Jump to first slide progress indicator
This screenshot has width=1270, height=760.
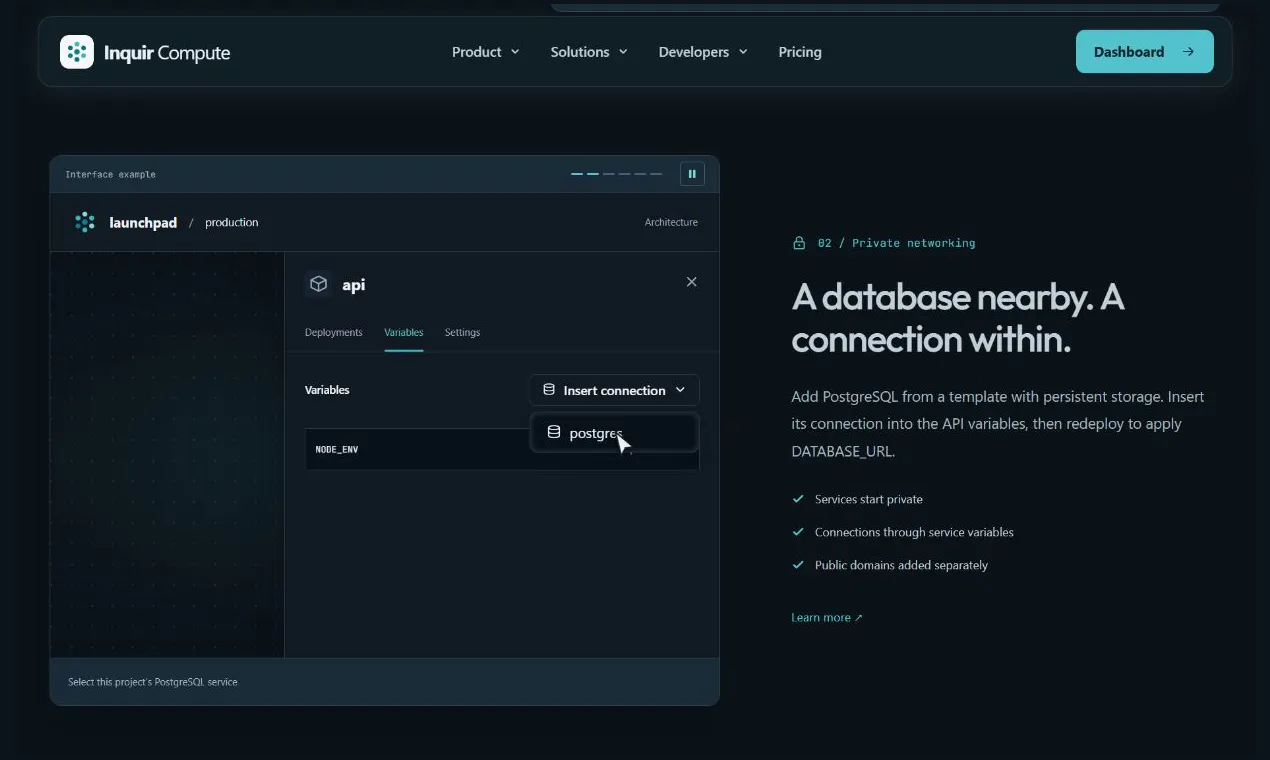point(577,174)
